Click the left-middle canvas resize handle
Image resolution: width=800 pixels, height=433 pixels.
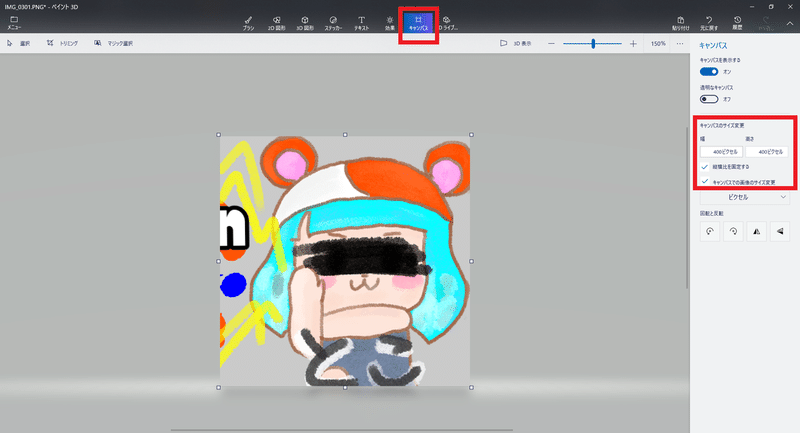pyautogui.click(x=218, y=261)
